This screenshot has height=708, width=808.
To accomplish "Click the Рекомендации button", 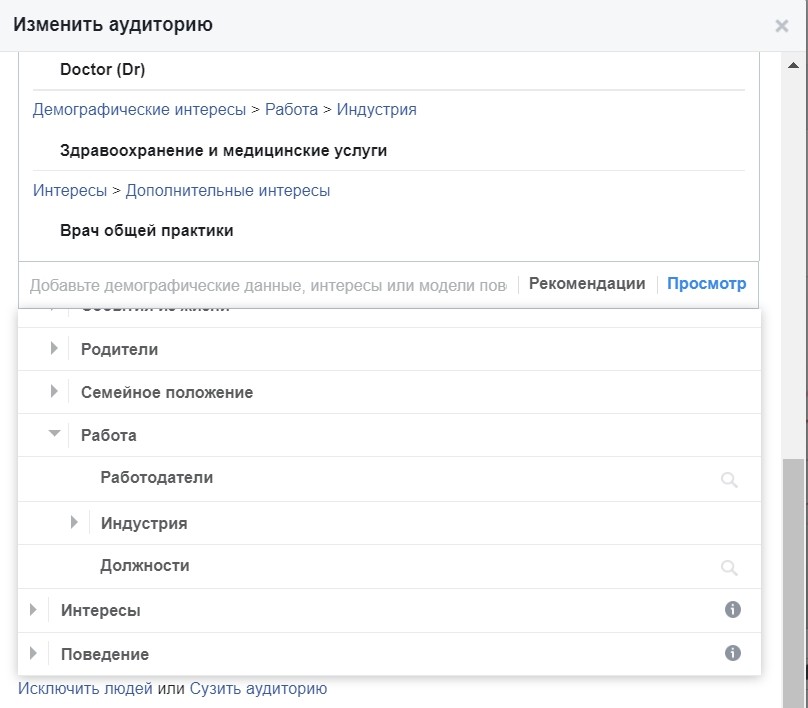I will coord(587,283).
